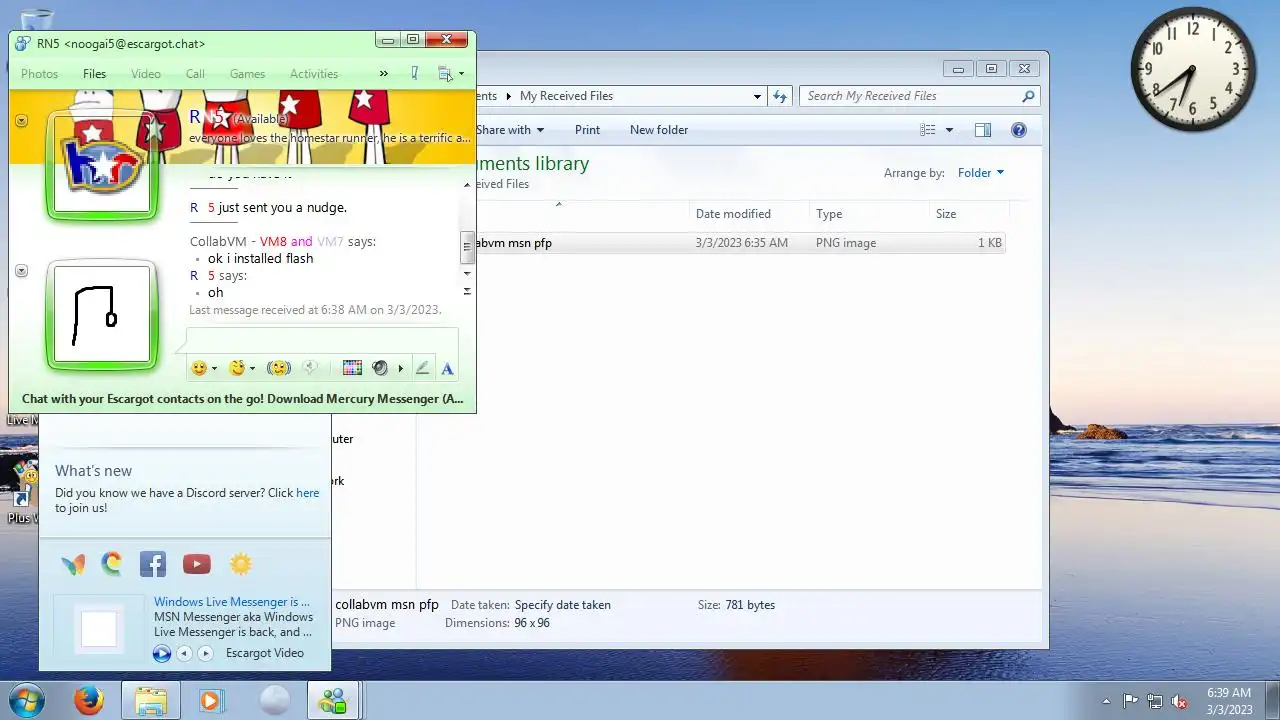Select the collabvm msn pfp file row
The height and width of the screenshot is (720, 1280).
[x=740, y=243]
